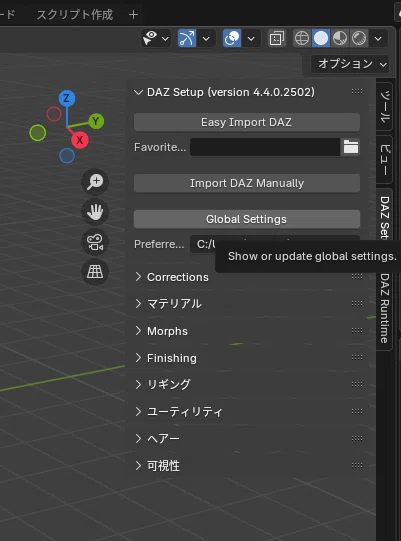Switch to wireframe viewport shading
Viewport: 401px width, 541px height.
coord(302,38)
